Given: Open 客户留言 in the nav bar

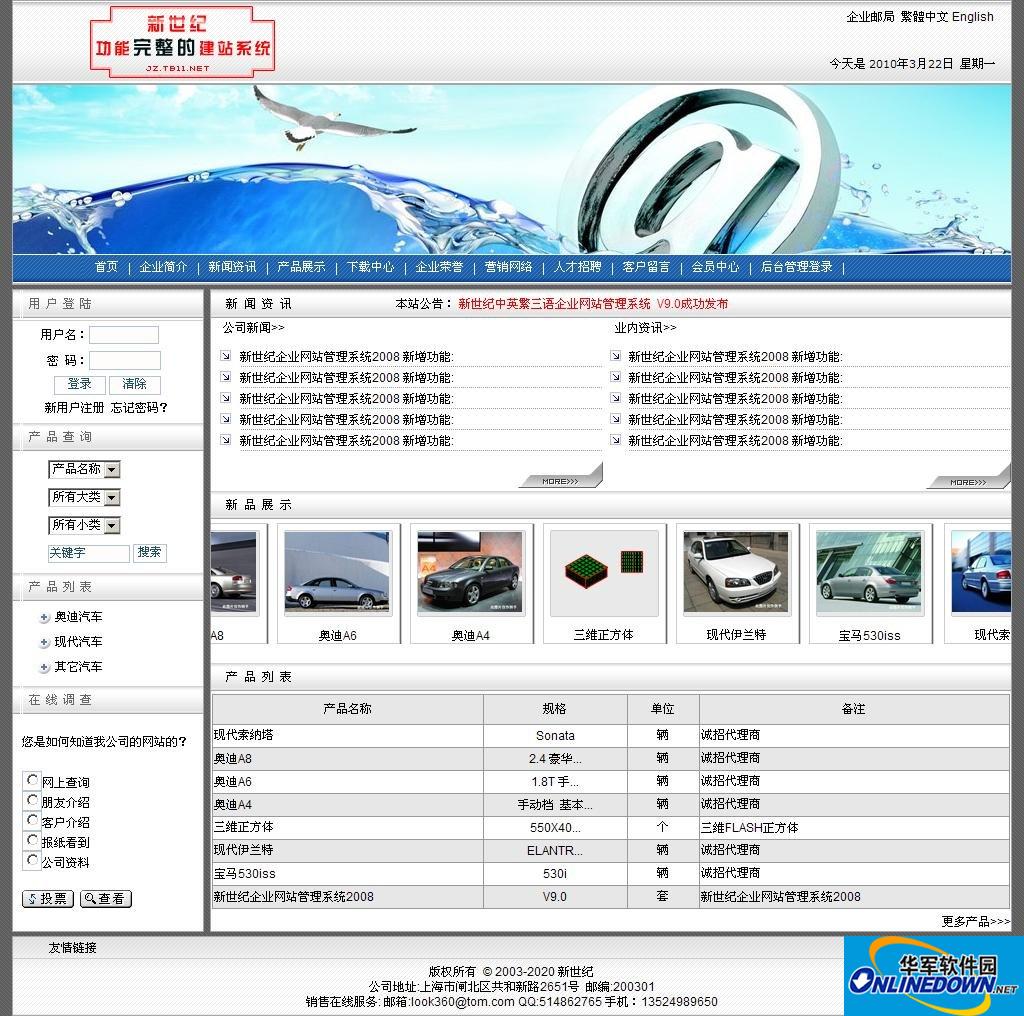Looking at the screenshot, I should (647, 267).
